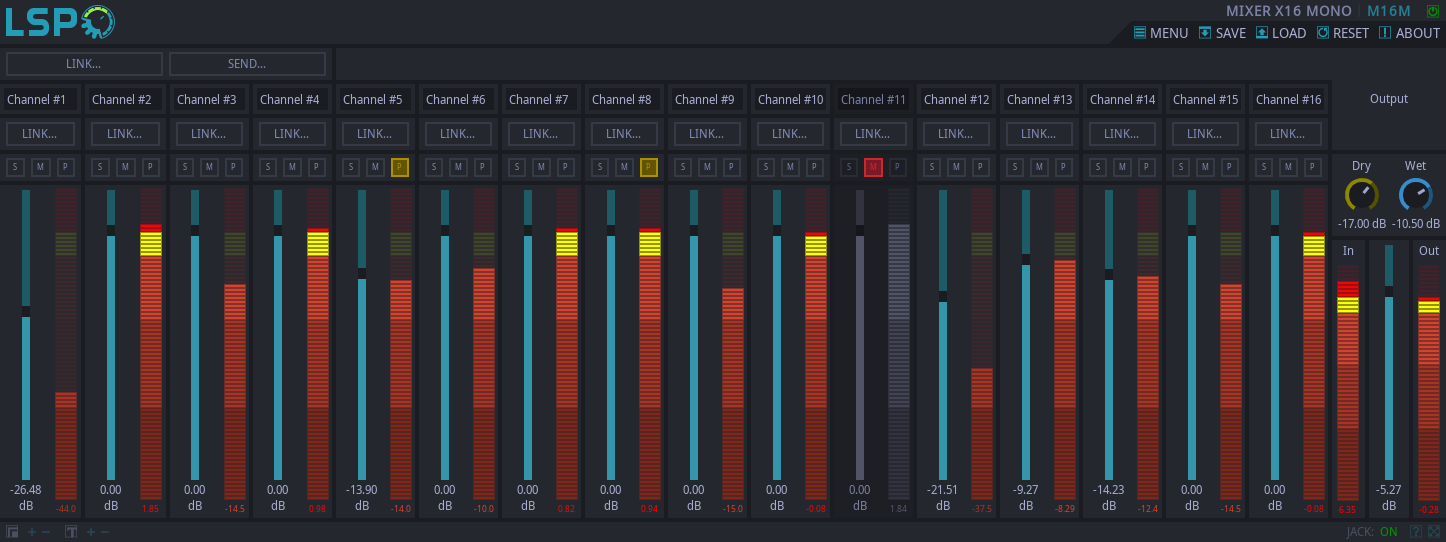Click the green power indicator icon
This screenshot has width=1446, height=542.
[x=1431, y=11]
